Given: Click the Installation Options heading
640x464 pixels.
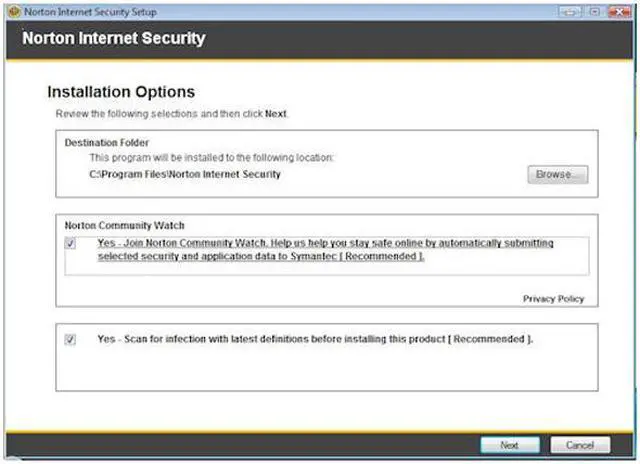Looking at the screenshot, I should 121,92.
